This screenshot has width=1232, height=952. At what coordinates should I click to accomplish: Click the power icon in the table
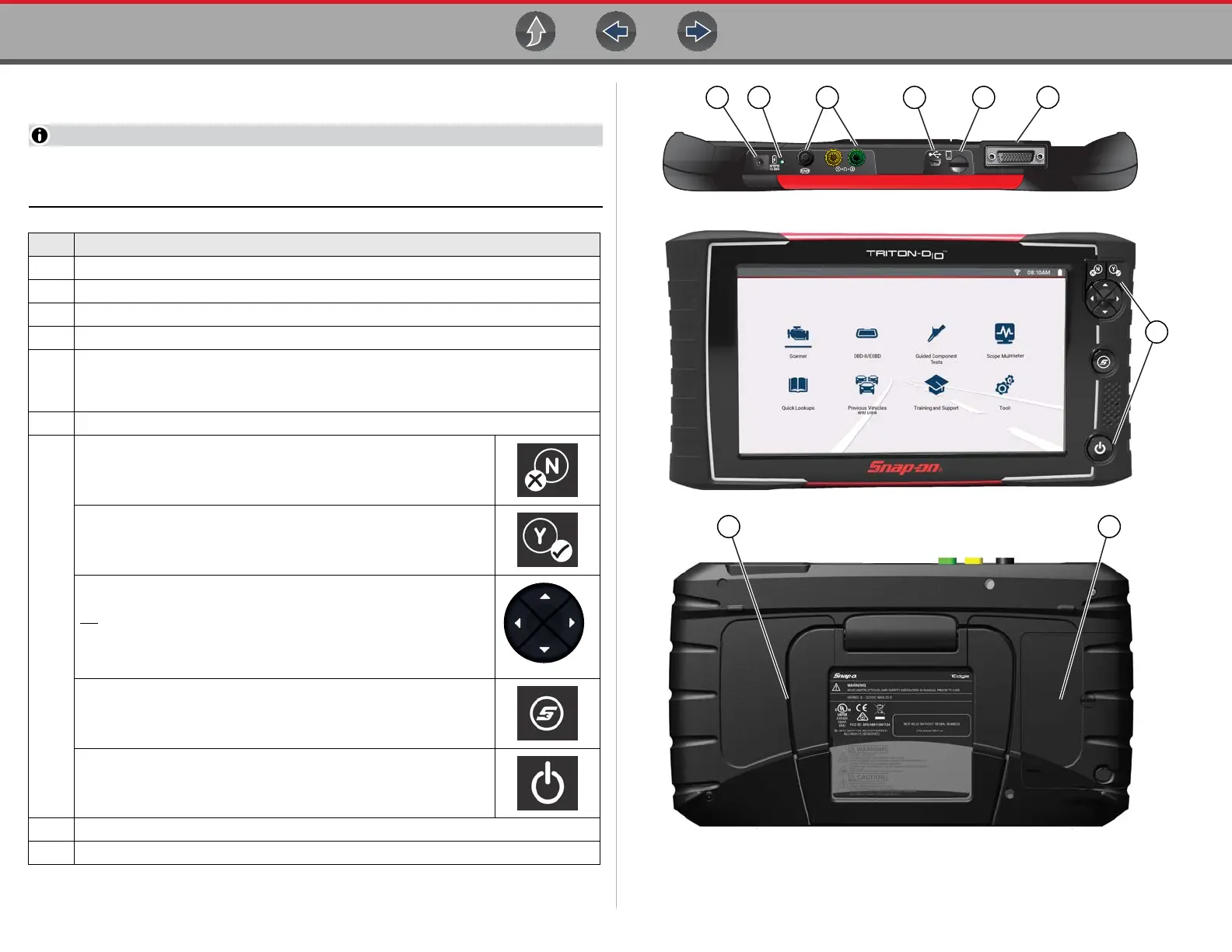point(548,783)
